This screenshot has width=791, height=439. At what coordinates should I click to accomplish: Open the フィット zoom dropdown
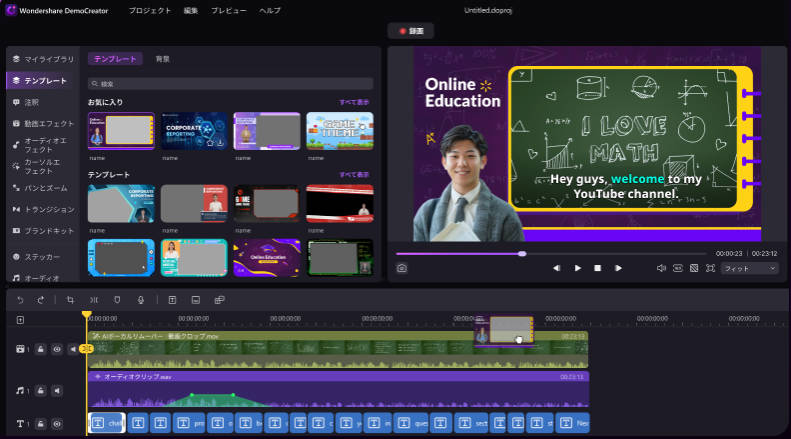pos(750,269)
